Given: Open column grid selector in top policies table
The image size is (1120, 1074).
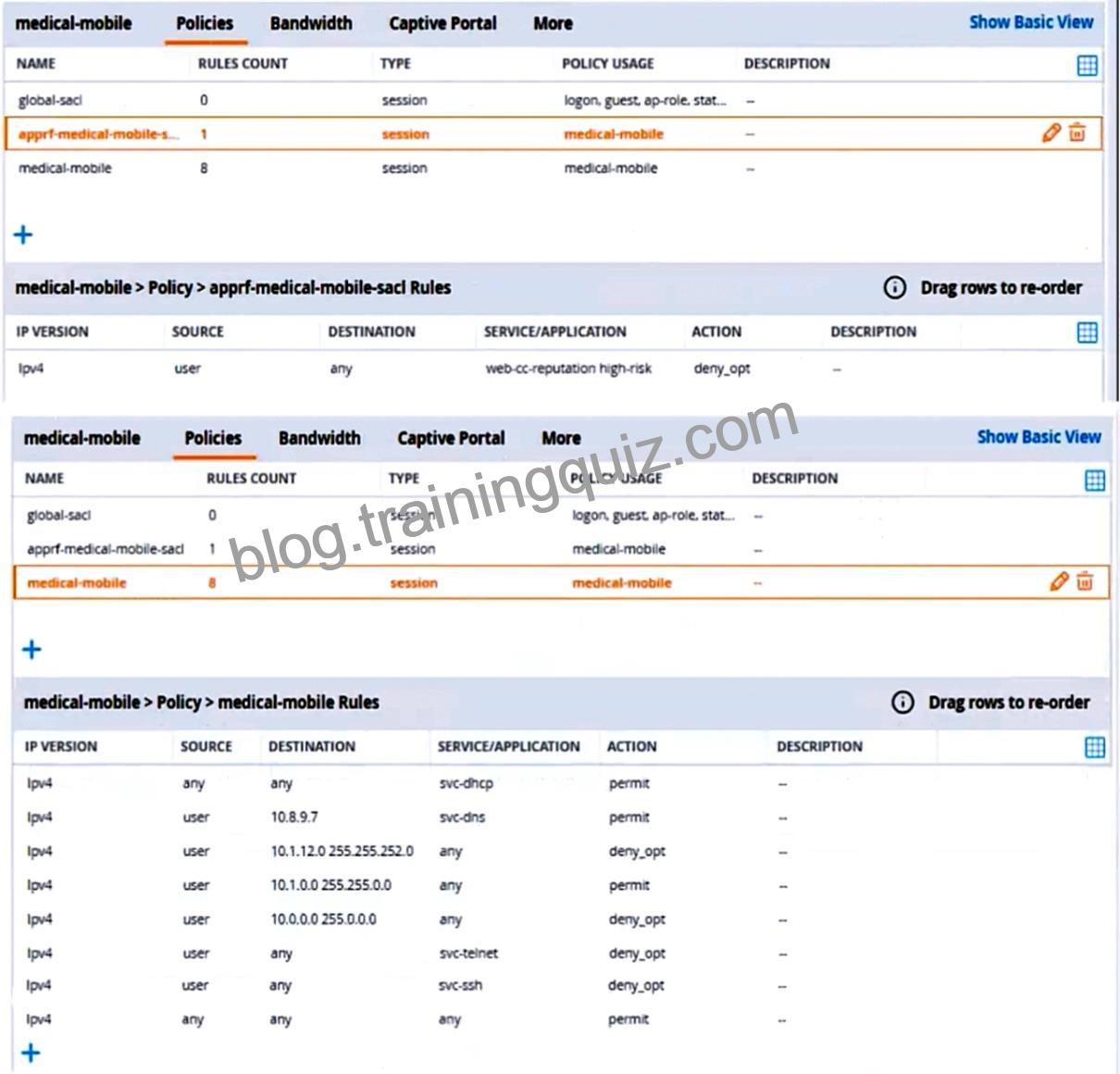Looking at the screenshot, I should pyautogui.click(x=1088, y=65).
